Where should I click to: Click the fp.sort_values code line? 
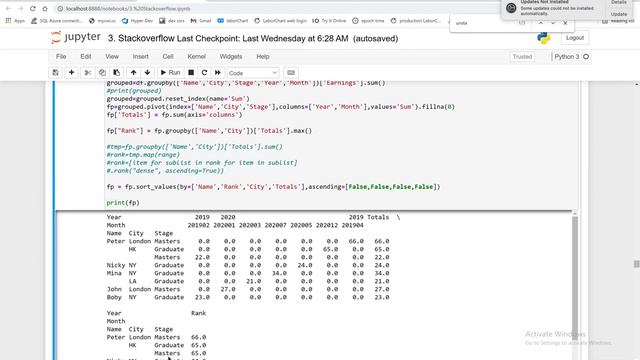(x=273, y=187)
